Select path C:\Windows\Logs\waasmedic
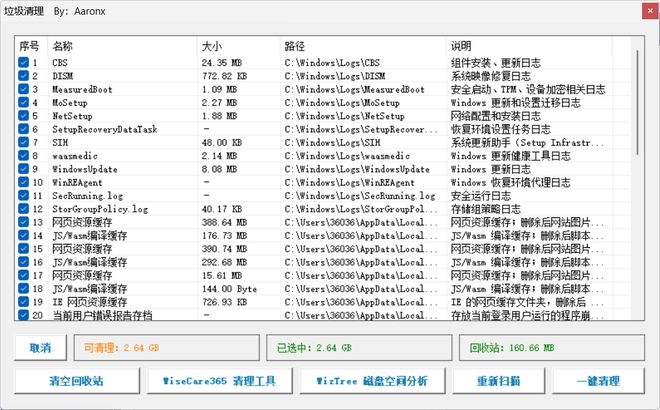 click(347, 156)
